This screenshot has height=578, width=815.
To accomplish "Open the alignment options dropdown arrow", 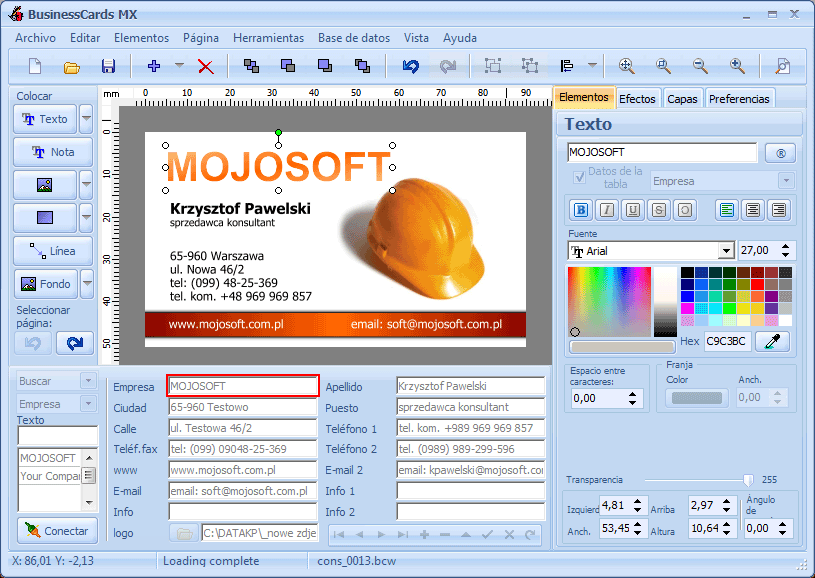I will 592,66.
